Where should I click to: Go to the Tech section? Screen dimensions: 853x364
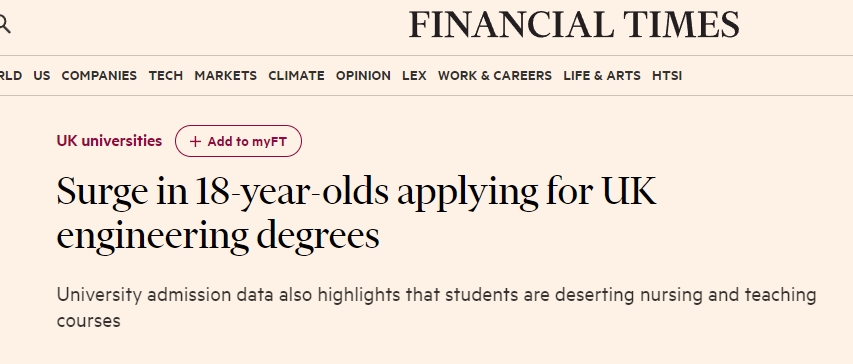click(x=166, y=76)
